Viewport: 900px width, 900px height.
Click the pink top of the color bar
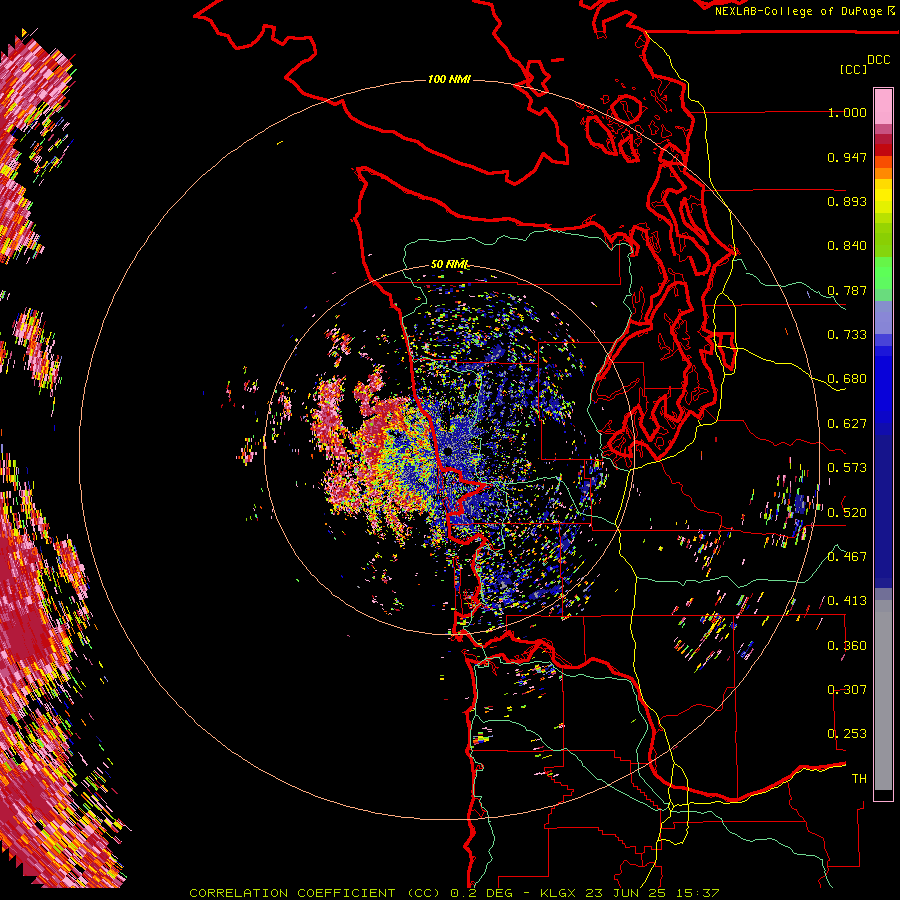(x=883, y=107)
